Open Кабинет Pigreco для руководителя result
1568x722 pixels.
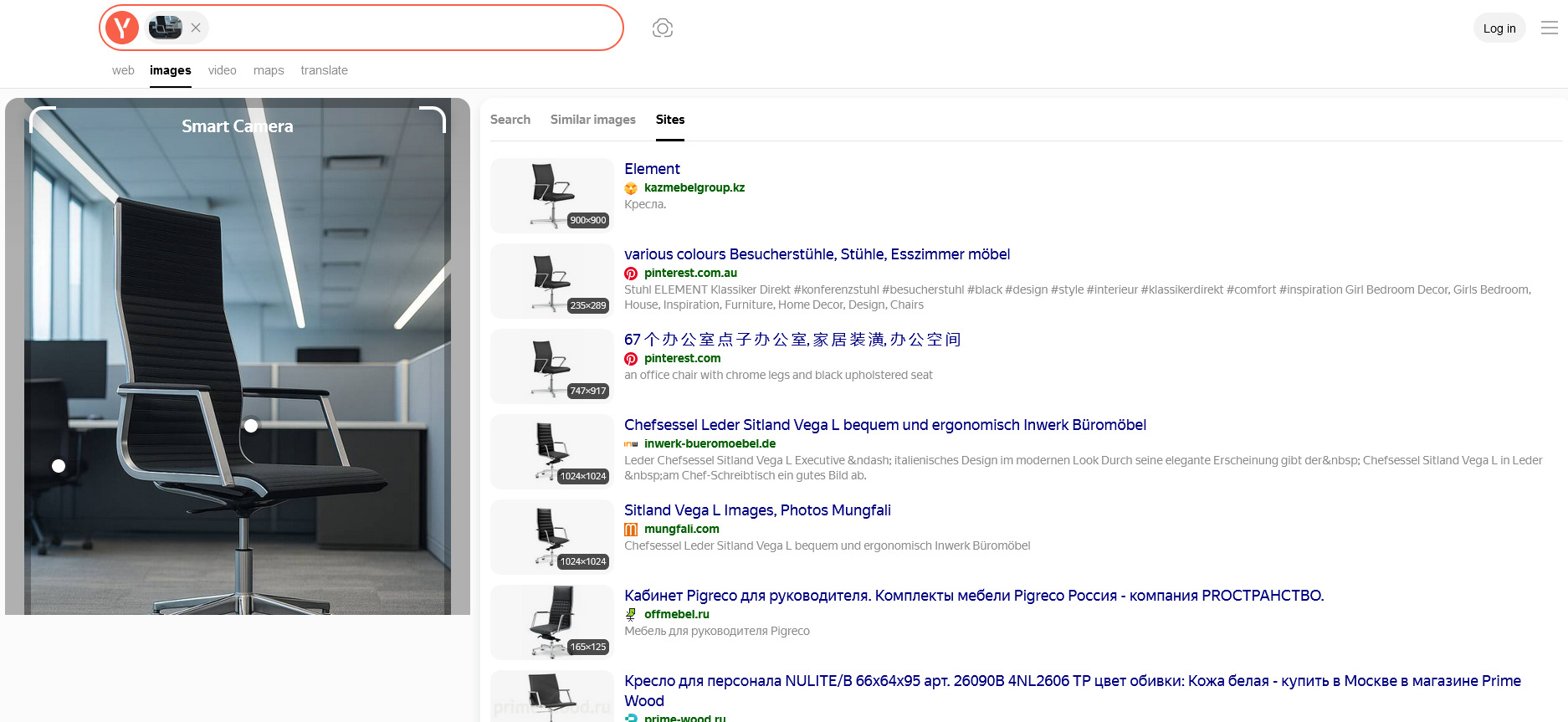point(974,596)
